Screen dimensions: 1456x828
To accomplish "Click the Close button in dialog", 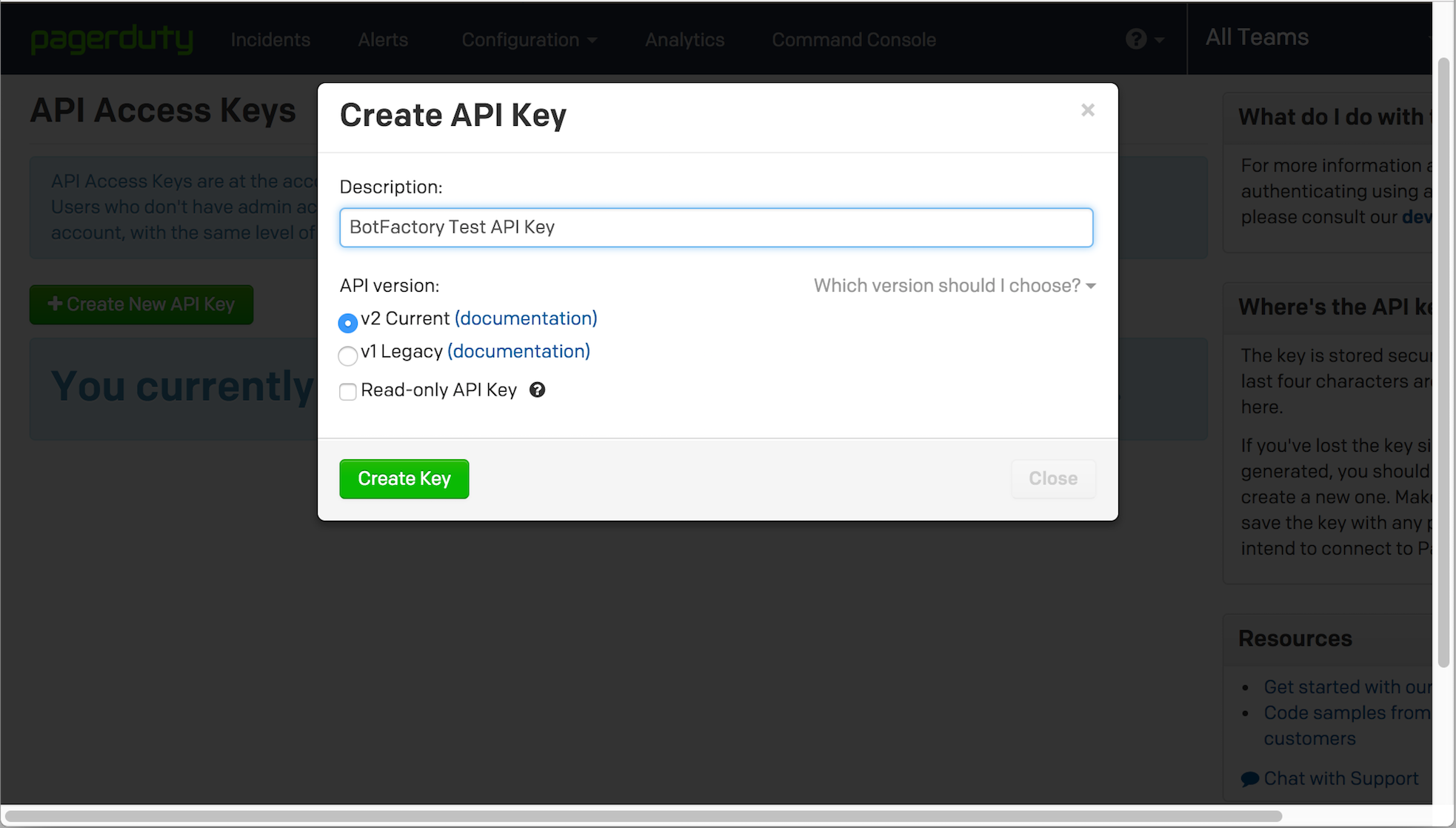I will click(x=1053, y=478).
